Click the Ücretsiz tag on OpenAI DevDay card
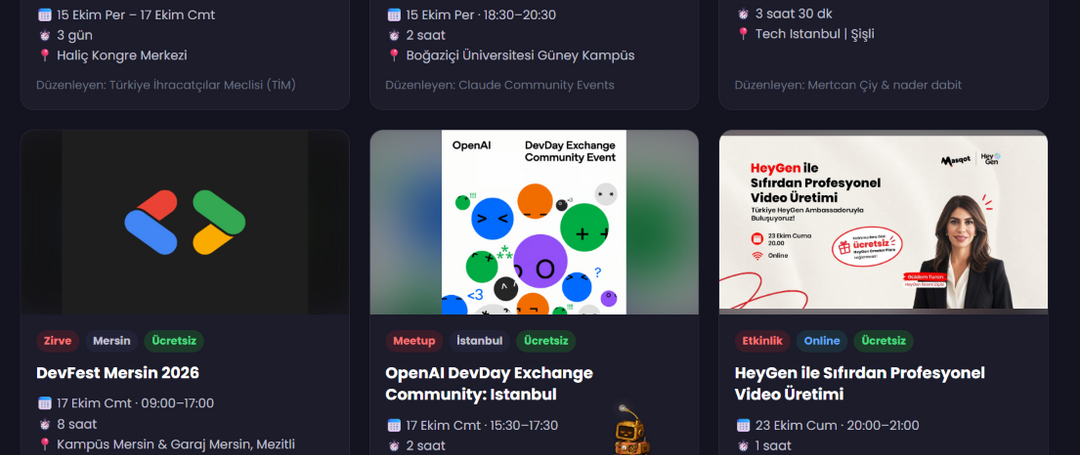 (x=546, y=341)
